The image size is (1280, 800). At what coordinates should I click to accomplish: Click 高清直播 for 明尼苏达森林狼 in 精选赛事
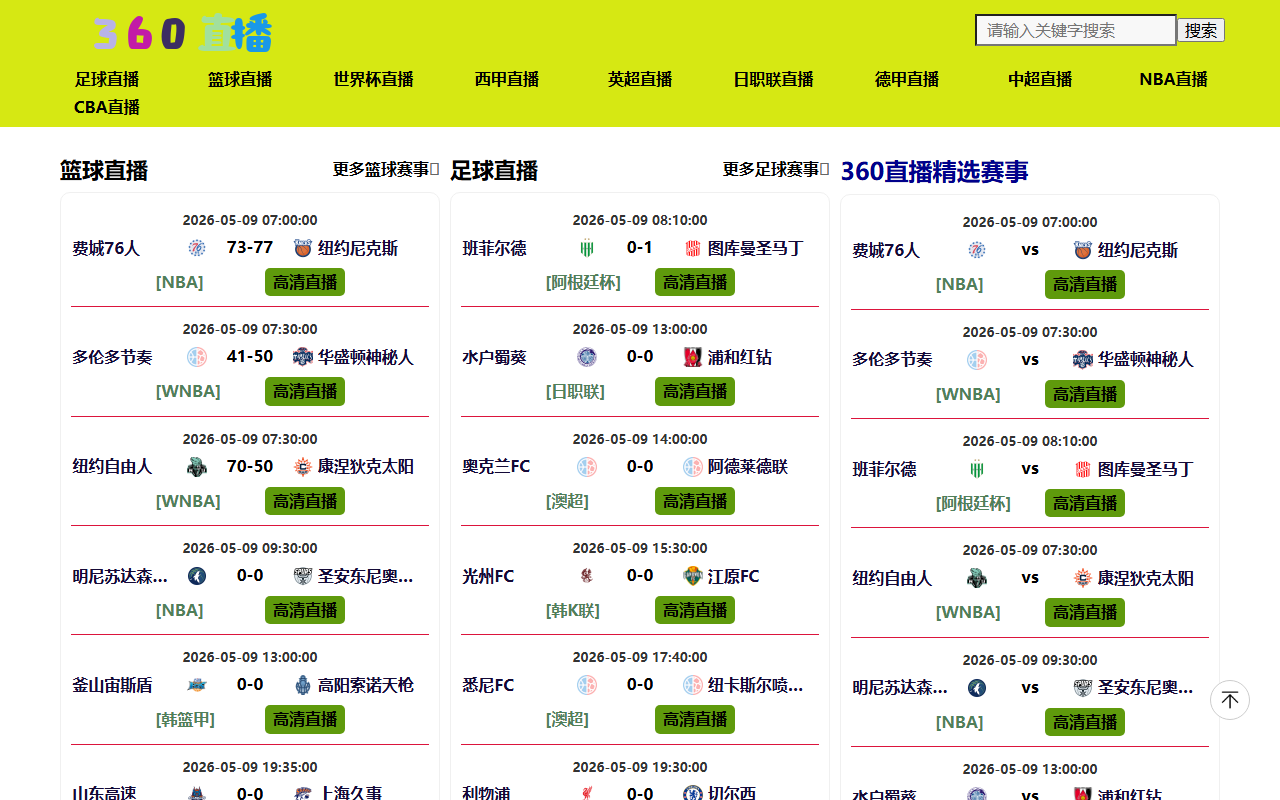[x=1085, y=722]
